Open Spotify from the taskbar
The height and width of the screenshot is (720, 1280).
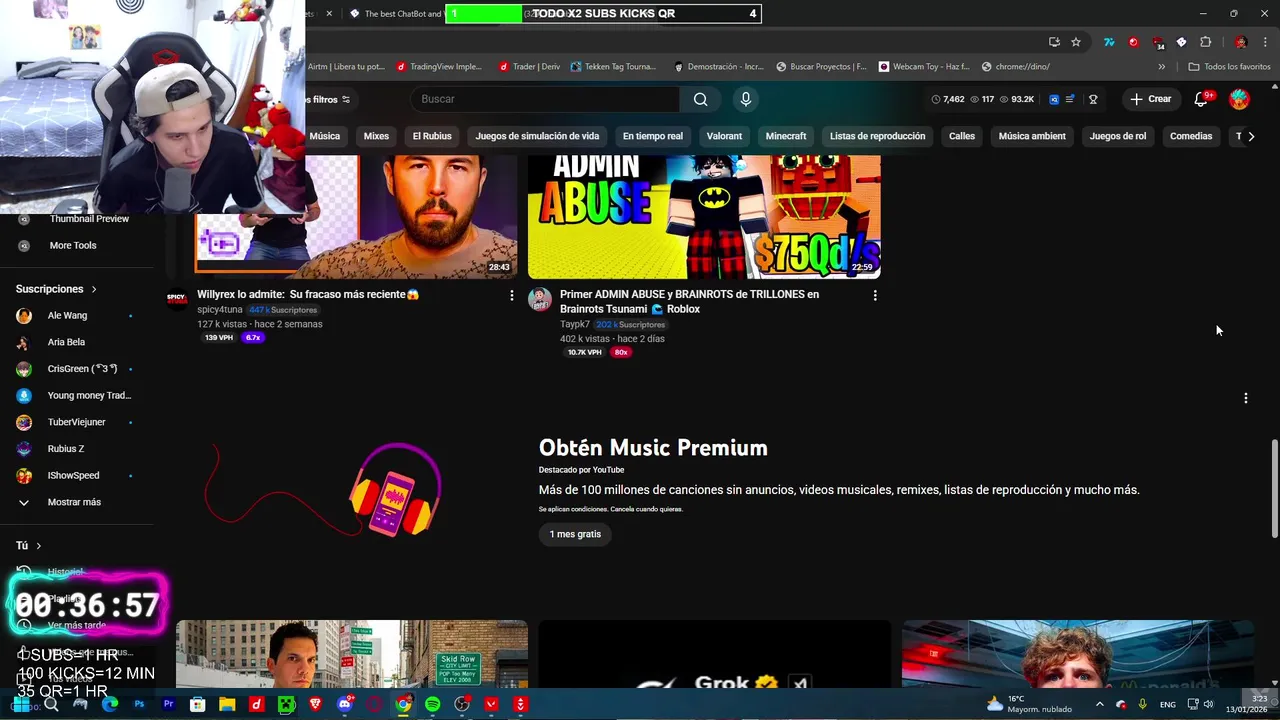(x=433, y=704)
